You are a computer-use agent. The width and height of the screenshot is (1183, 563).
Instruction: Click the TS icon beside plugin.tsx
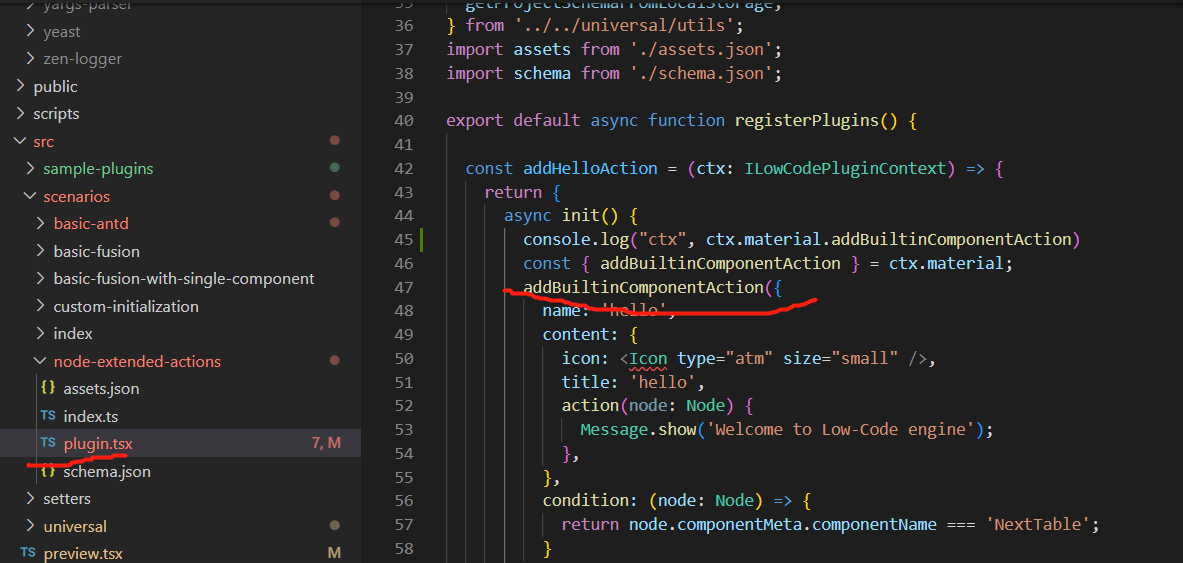pos(48,443)
